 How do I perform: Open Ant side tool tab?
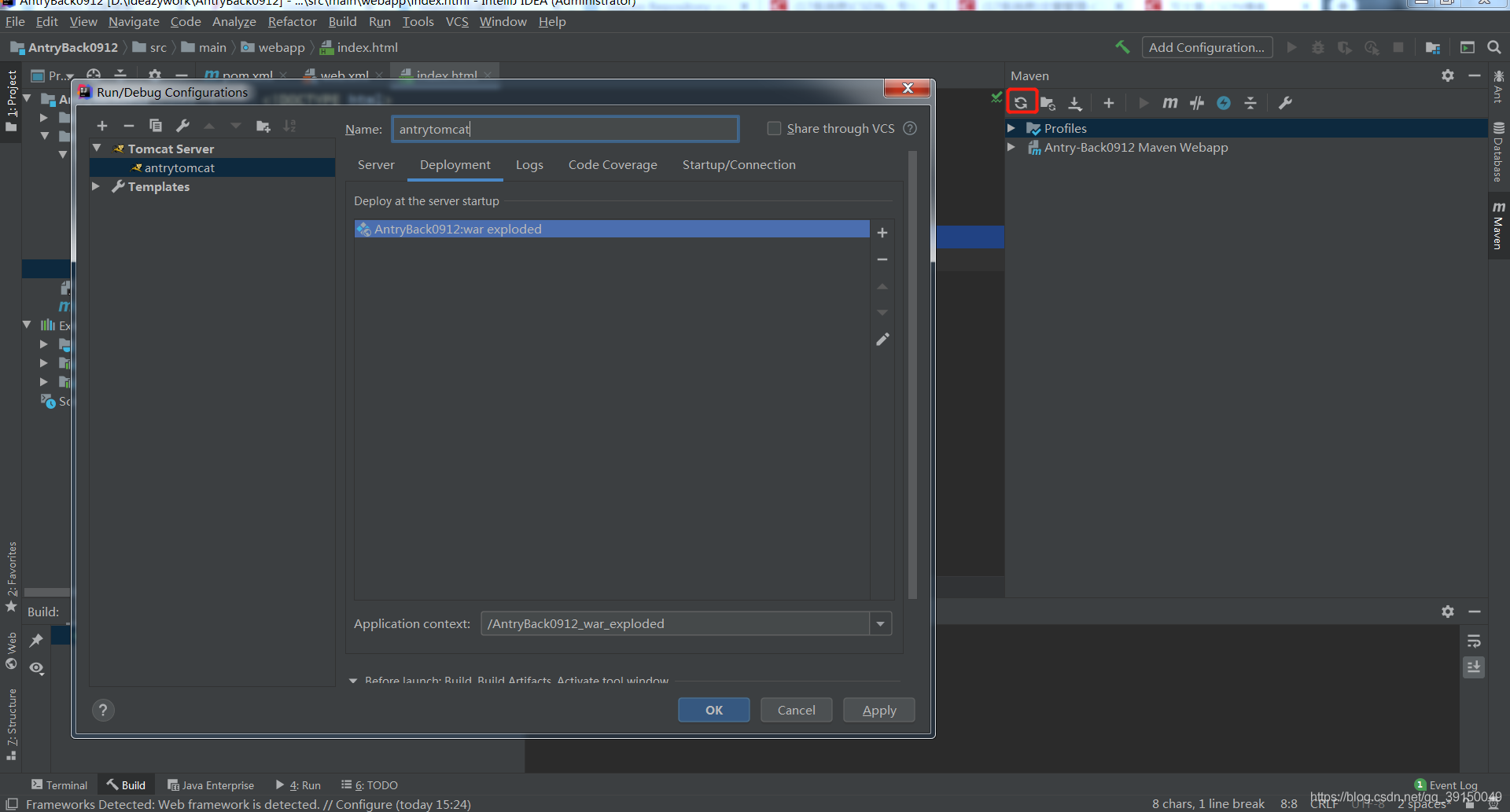point(1498,86)
